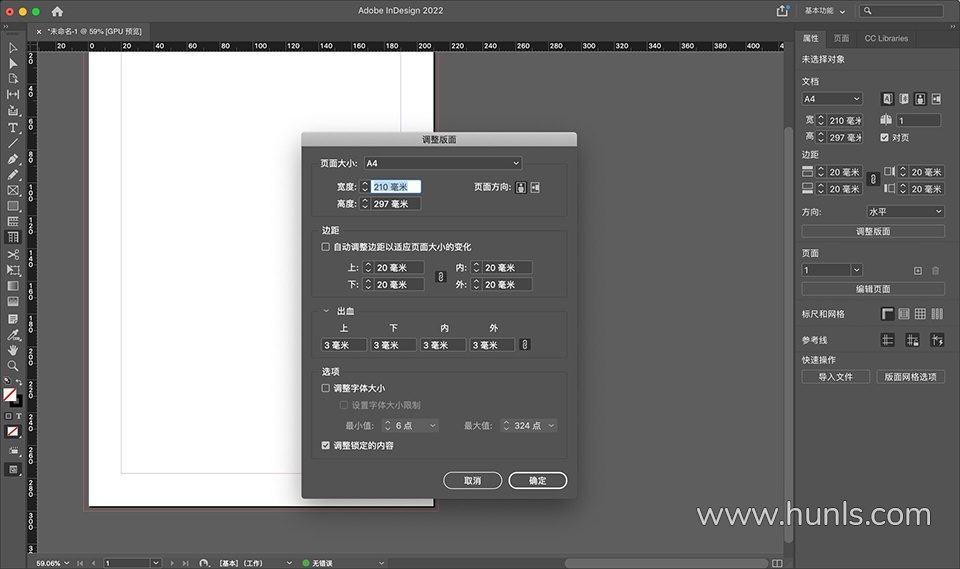Select the Zoom magnifier tool
960x569 pixels.
[x=13, y=366]
